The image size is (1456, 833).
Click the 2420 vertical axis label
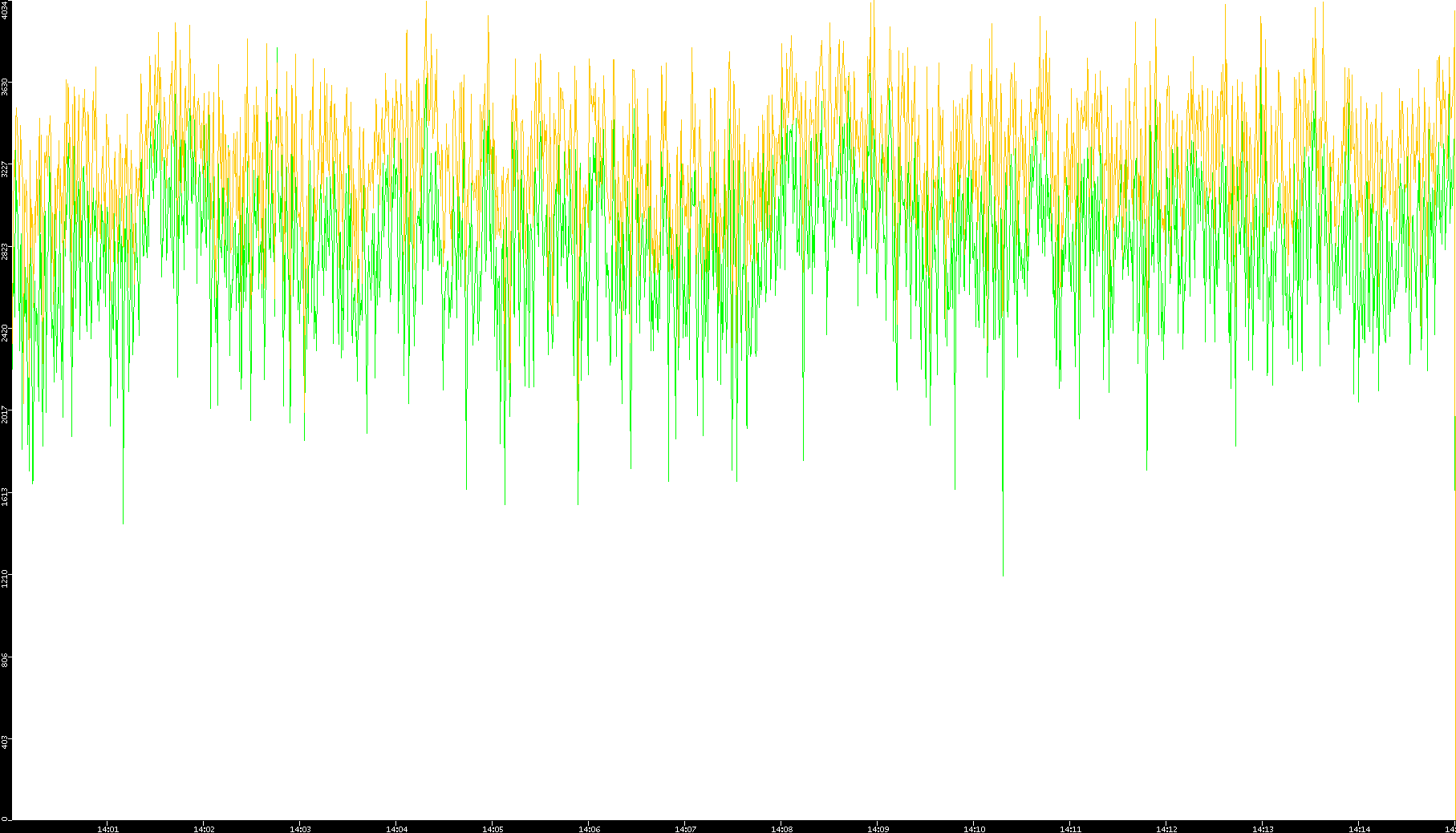tap(5, 332)
